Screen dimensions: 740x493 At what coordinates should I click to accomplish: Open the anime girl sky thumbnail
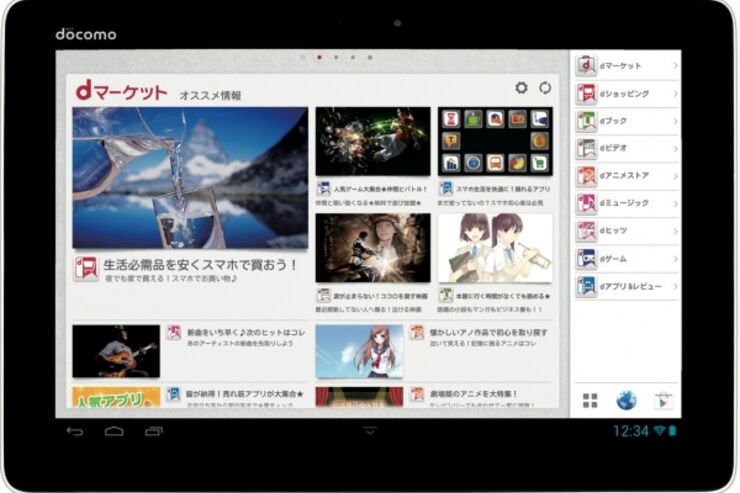pos(359,351)
